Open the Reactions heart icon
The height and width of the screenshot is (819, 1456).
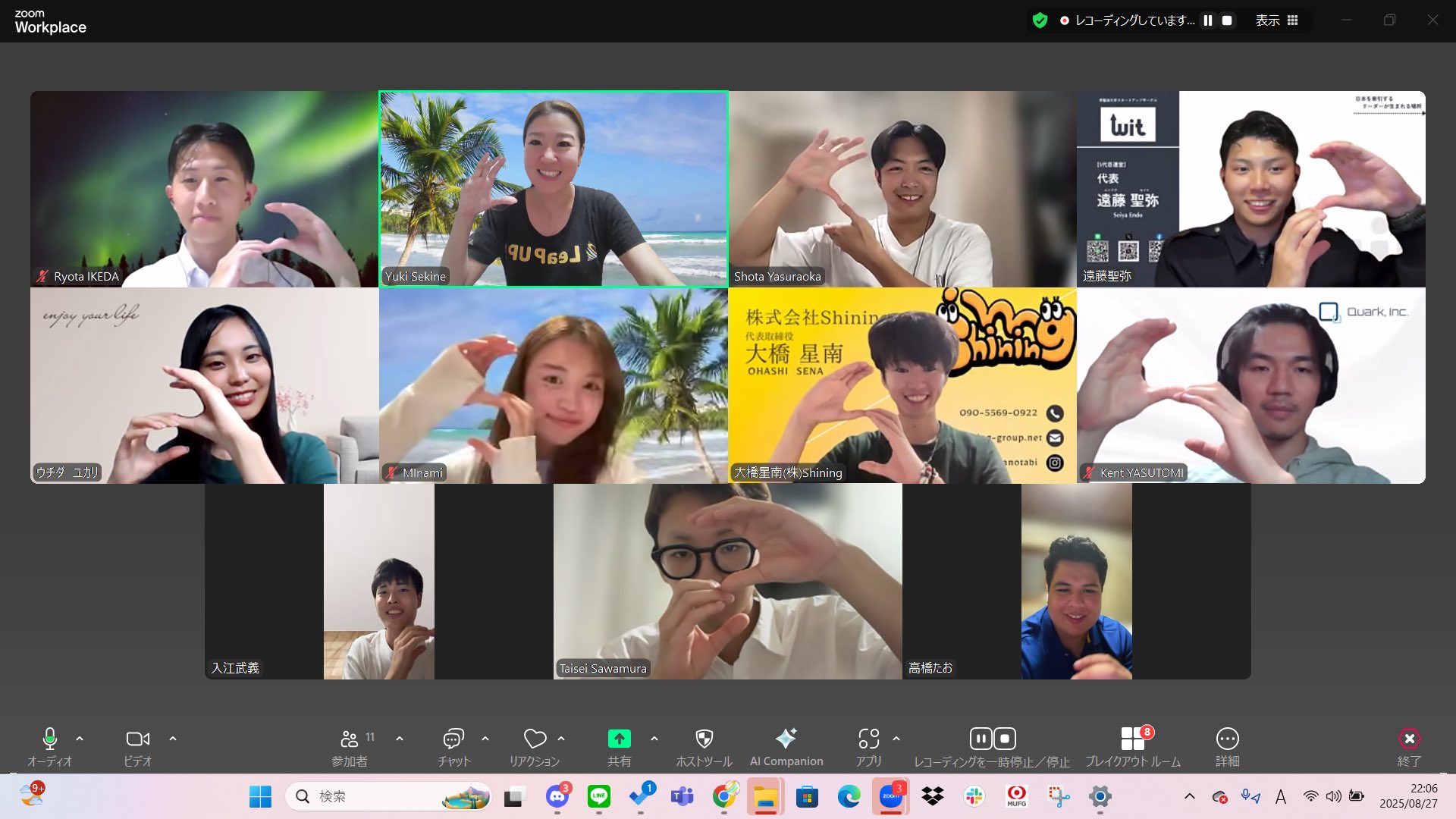point(535,739)
